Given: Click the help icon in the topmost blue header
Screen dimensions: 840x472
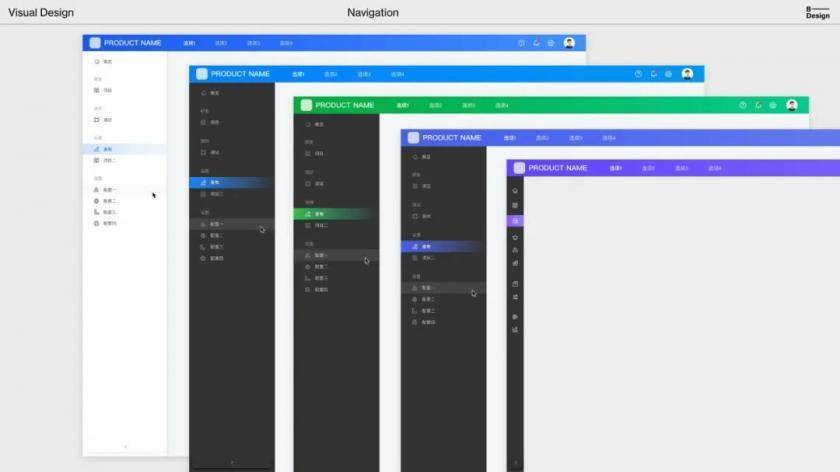Looking at the screenshot, I should (521, 43).
